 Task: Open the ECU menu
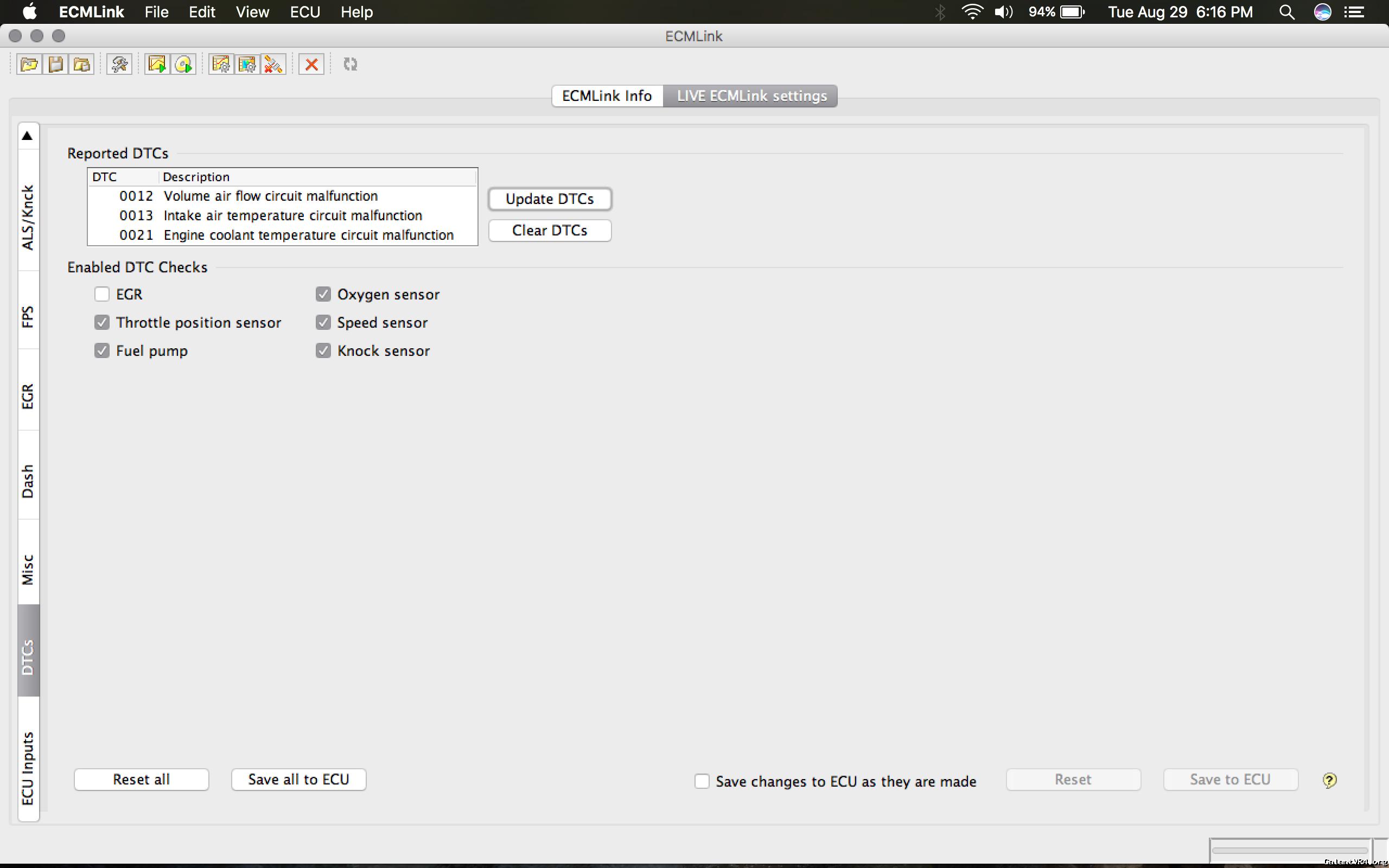click(x=305, y=11)
